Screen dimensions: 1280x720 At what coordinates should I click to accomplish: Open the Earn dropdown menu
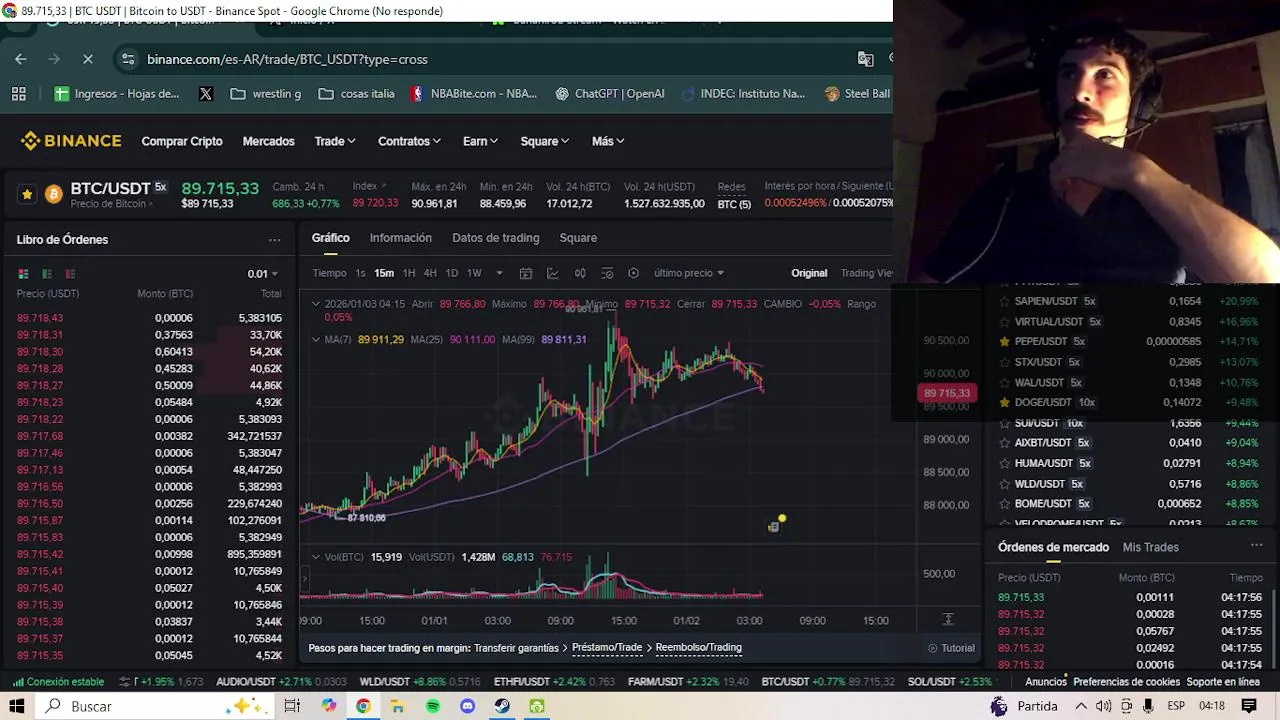tap(480, 141)
